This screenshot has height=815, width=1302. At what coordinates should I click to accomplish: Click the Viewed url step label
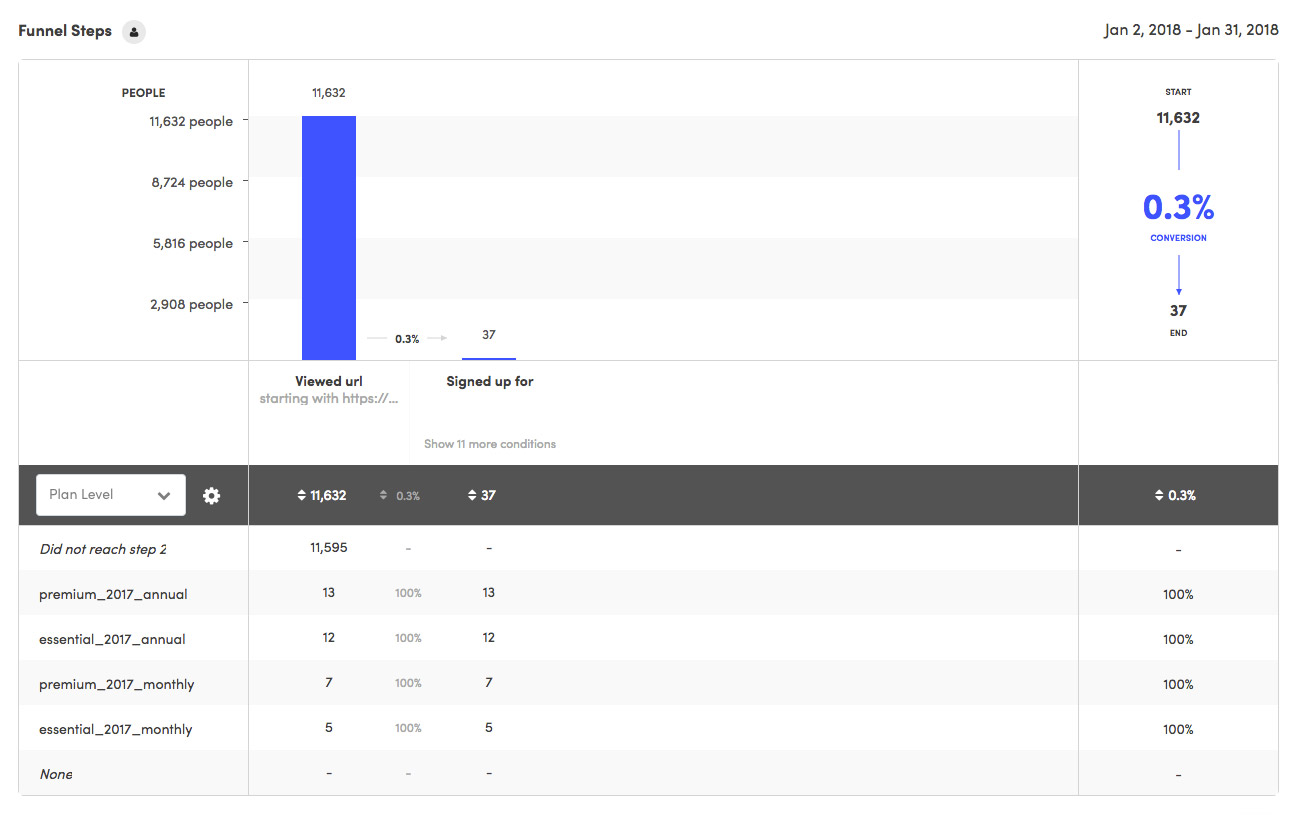coord(329,381)
